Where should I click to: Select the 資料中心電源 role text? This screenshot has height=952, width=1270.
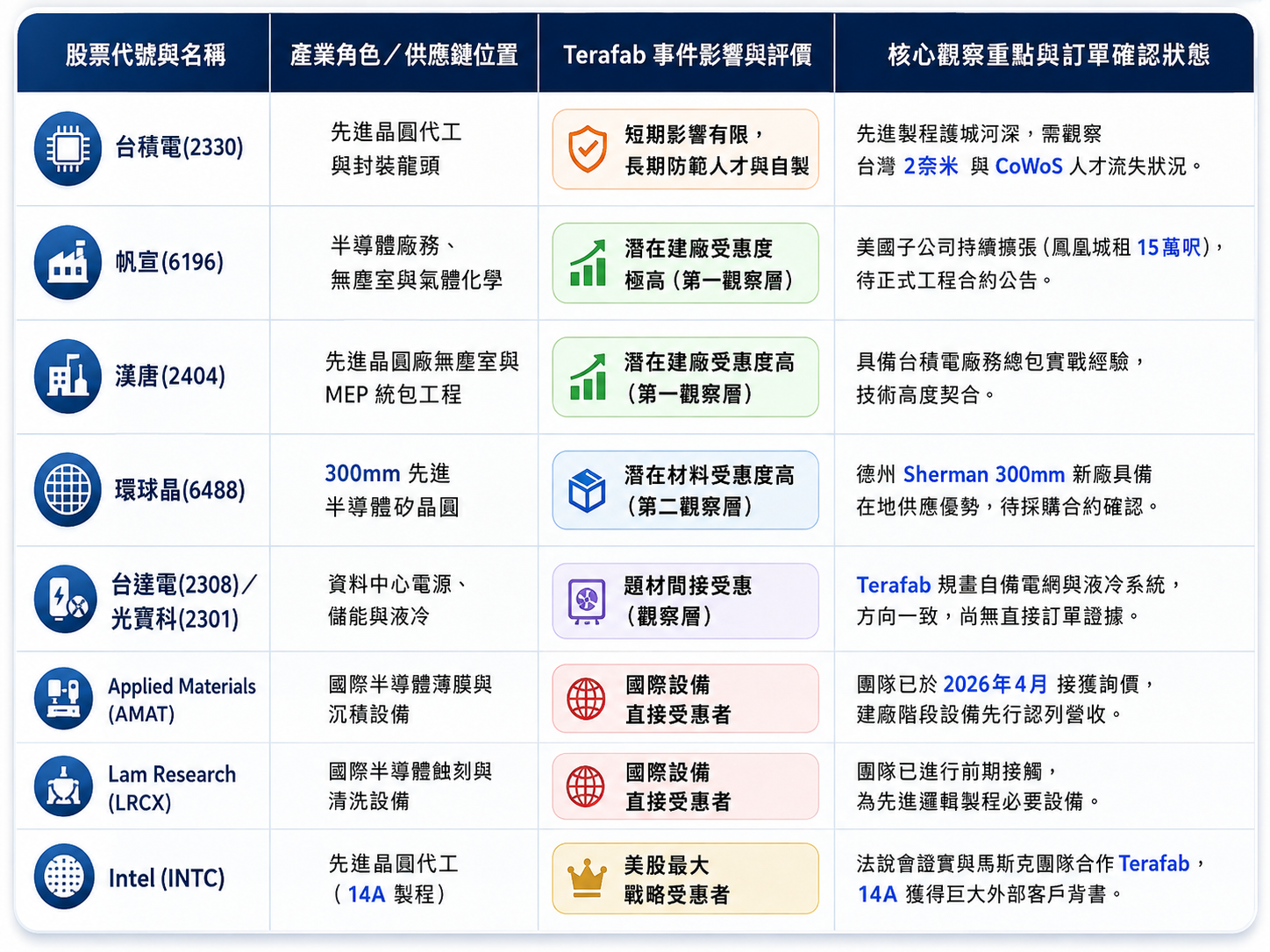(391, 584)
